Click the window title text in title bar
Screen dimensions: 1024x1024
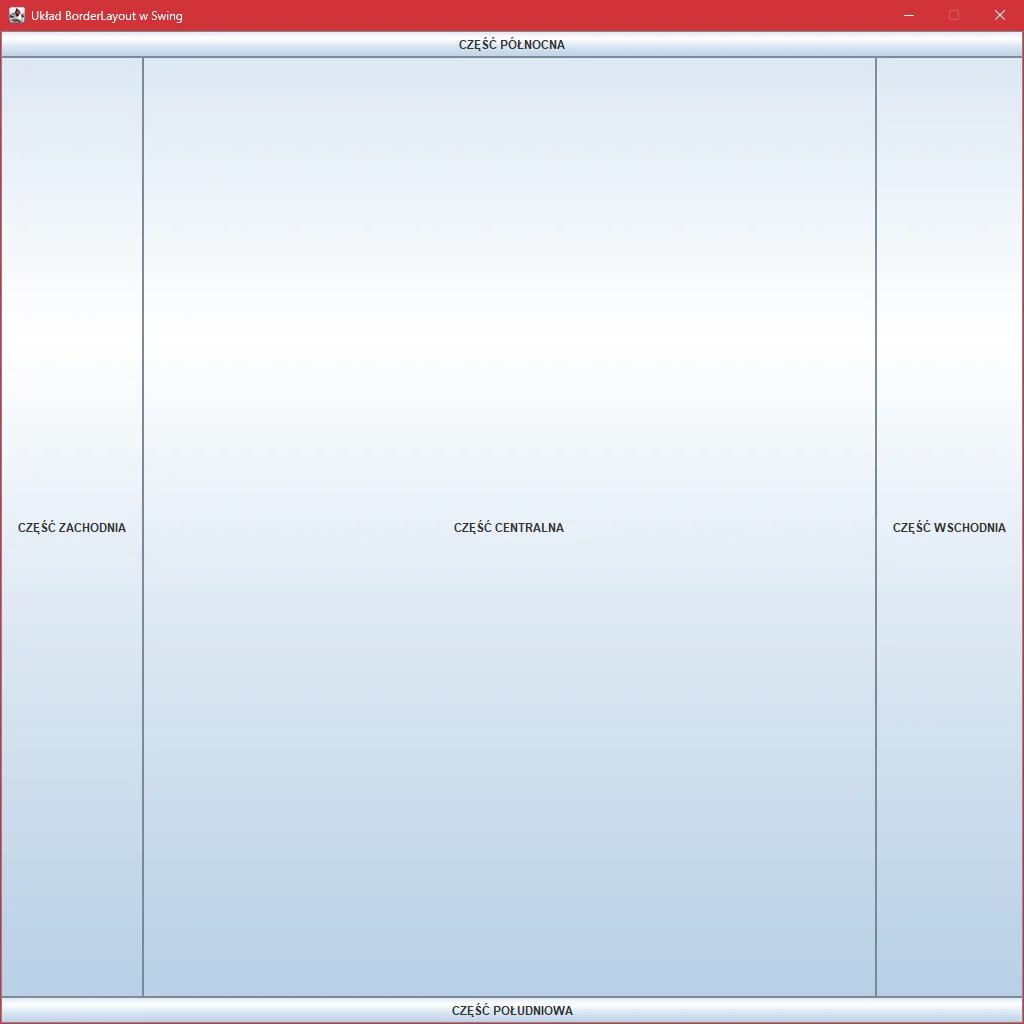click(107, 16)
